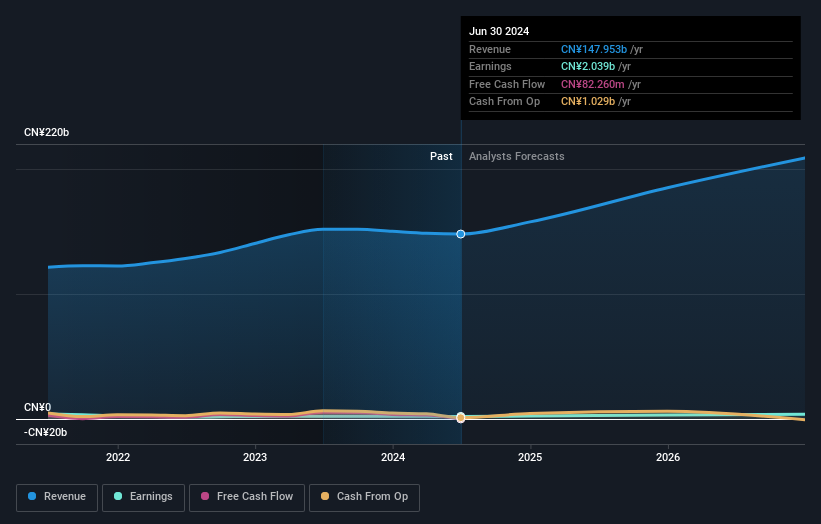
Task: Click the -CN¥20b y-axis label
Action: coord(46,432)
